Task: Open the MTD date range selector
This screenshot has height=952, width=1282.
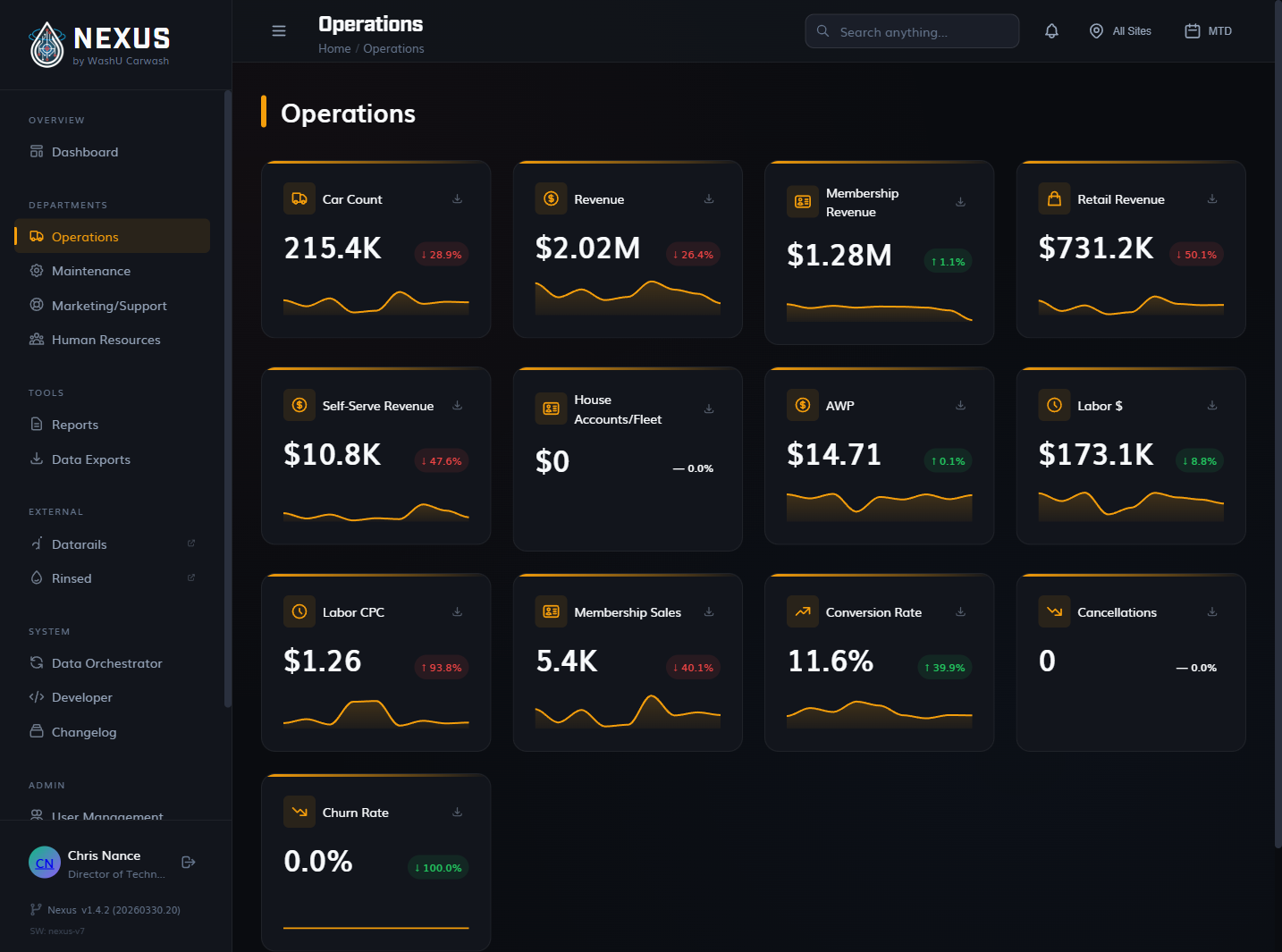Action: click(x=1208, y=31)
